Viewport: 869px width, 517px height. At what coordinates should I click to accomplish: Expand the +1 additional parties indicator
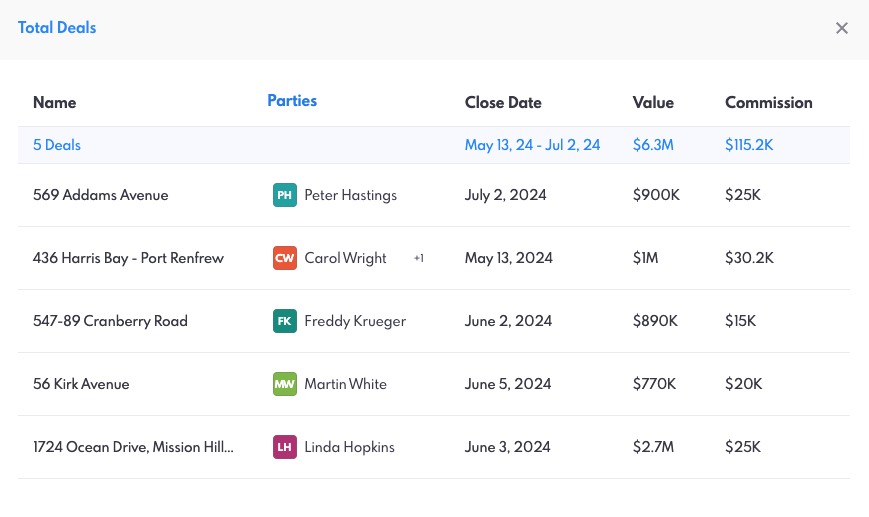419,258
